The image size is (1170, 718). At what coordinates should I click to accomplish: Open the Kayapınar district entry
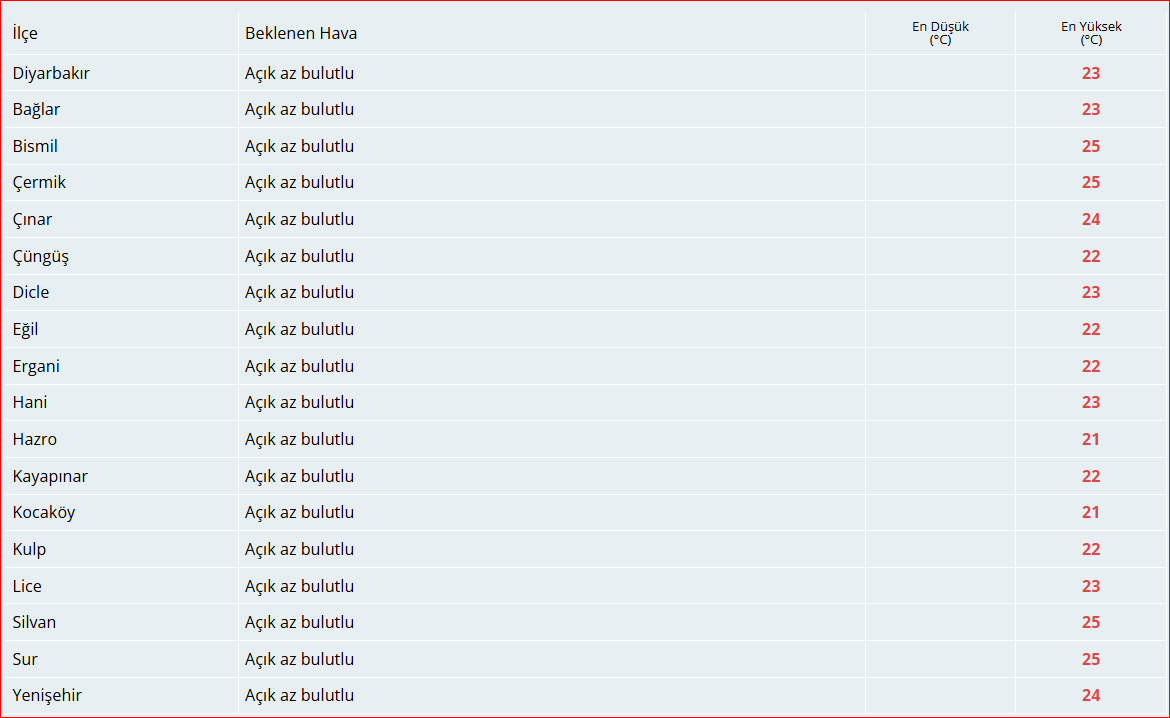[50, 476]
